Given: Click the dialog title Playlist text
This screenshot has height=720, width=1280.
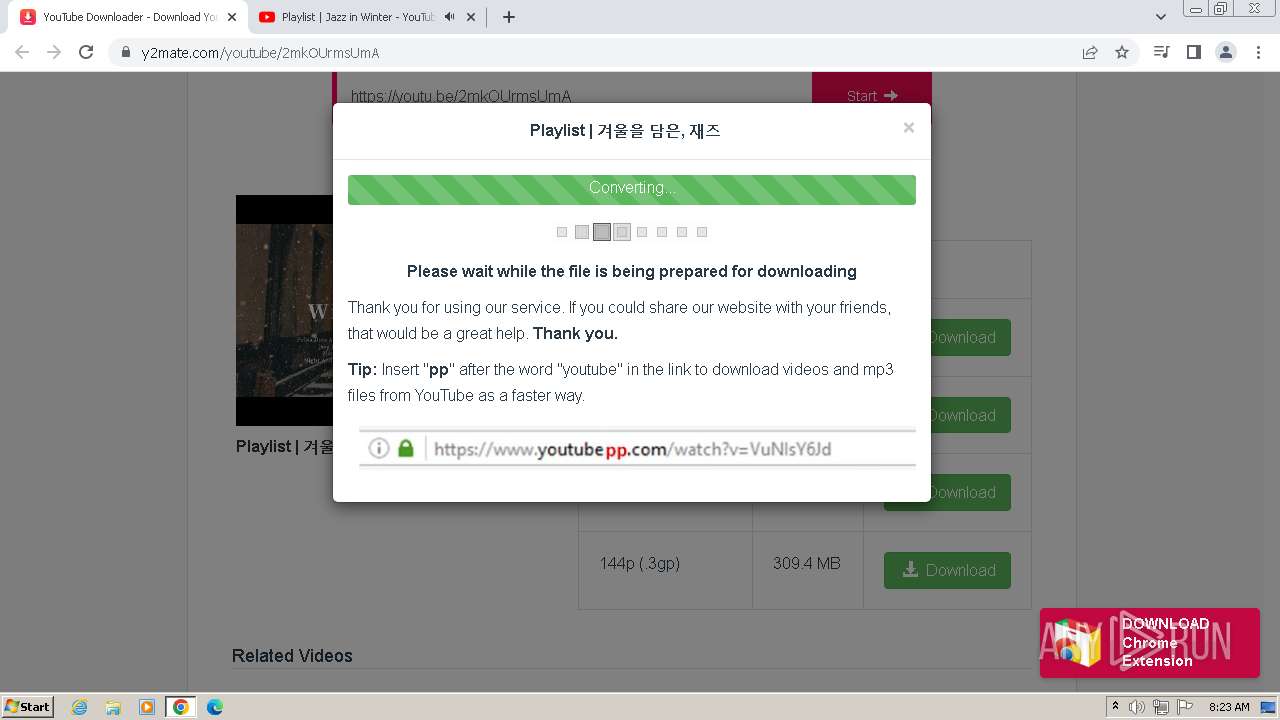Looking at the screenshot, I should coord(625,131).
